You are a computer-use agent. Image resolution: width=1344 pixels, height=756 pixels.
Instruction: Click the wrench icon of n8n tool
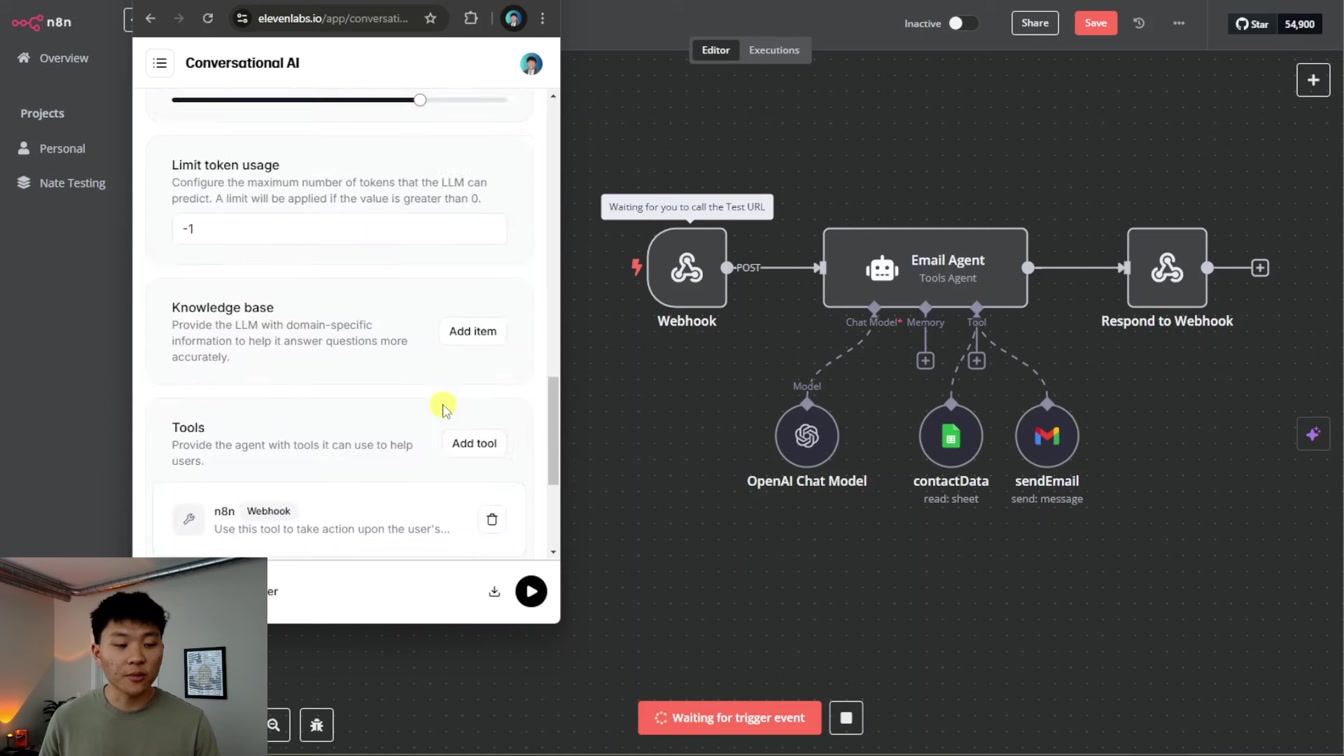188,519
